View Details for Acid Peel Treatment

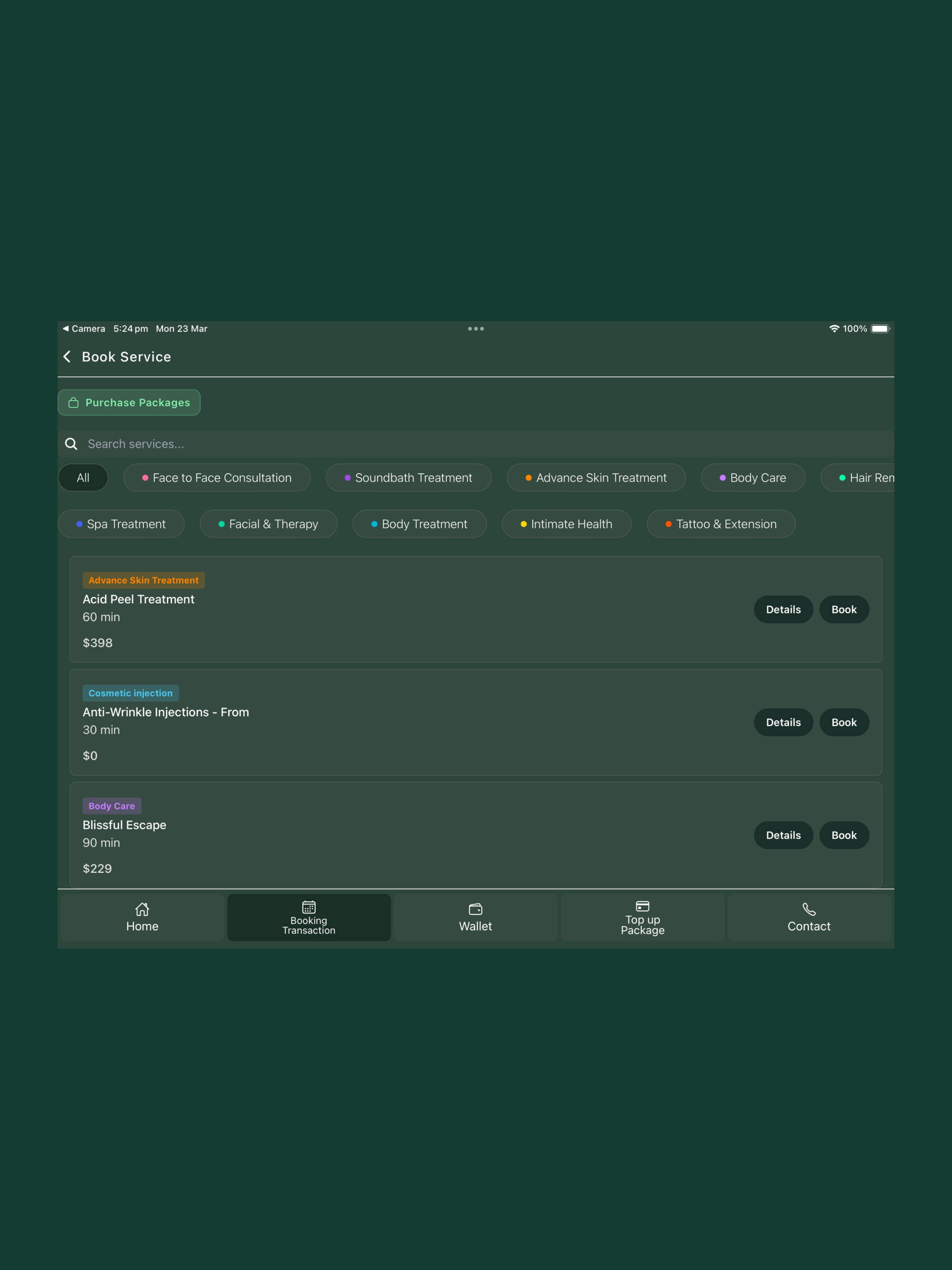pos(783,610)
